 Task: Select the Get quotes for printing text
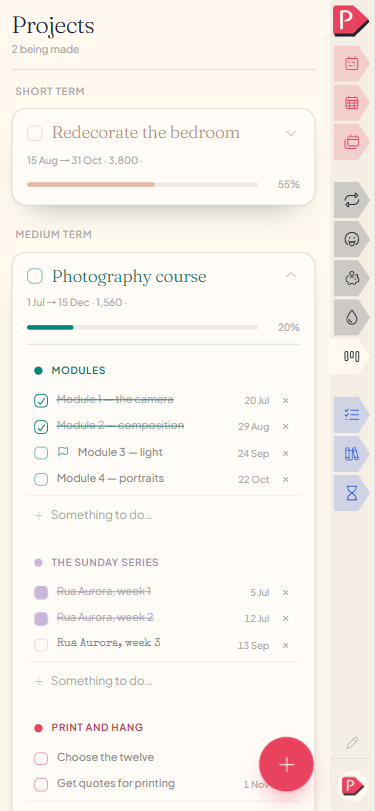[x=116, y=784]
